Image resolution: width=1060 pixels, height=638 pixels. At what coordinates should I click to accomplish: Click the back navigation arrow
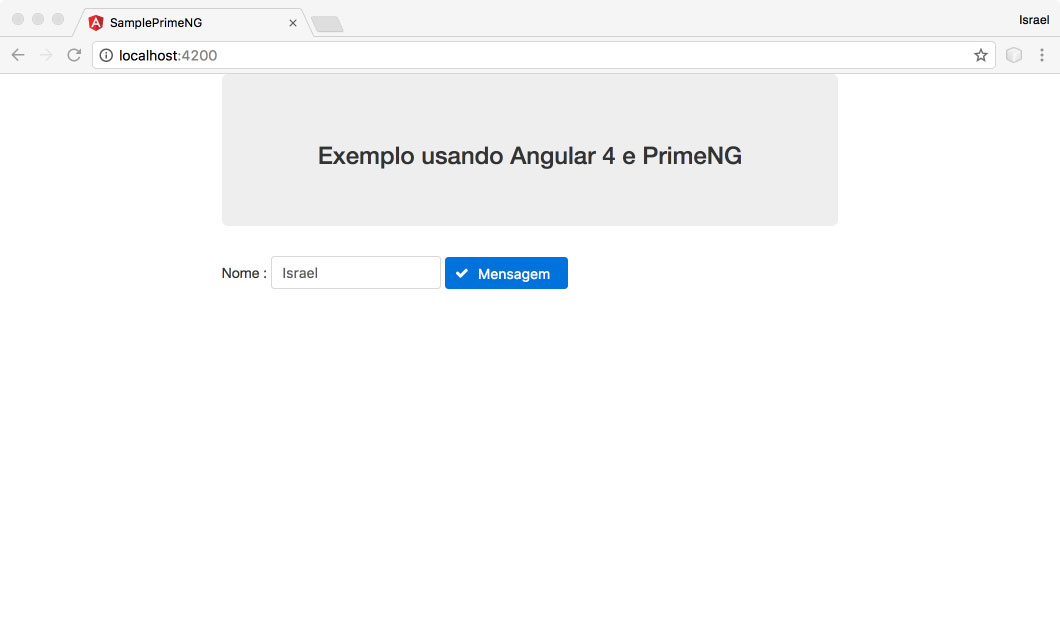tap(17, 55)
